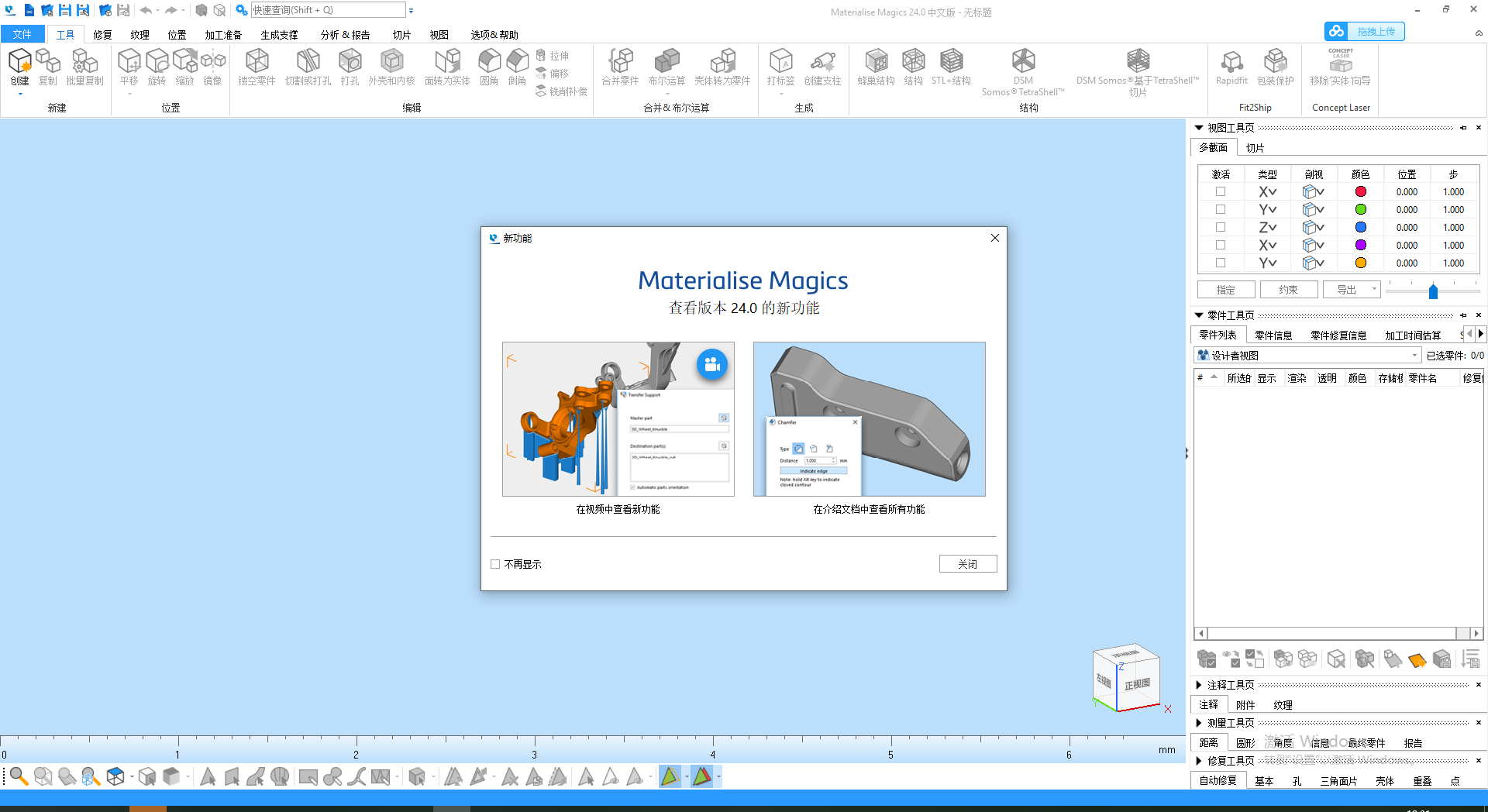This screenshot has width=1488, height=812.
Task: Click the 缩放 rescale tool icon
Action: coord(184,60)
